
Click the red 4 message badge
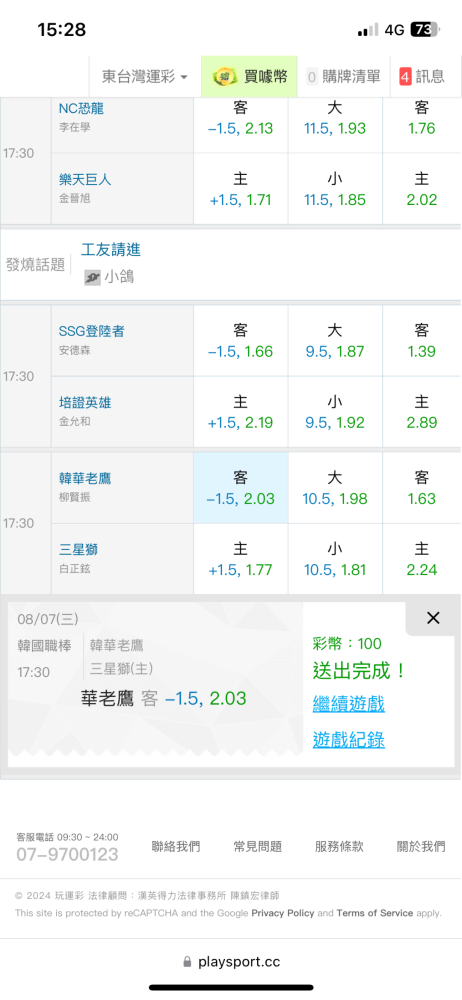click(x=405, y=77)
